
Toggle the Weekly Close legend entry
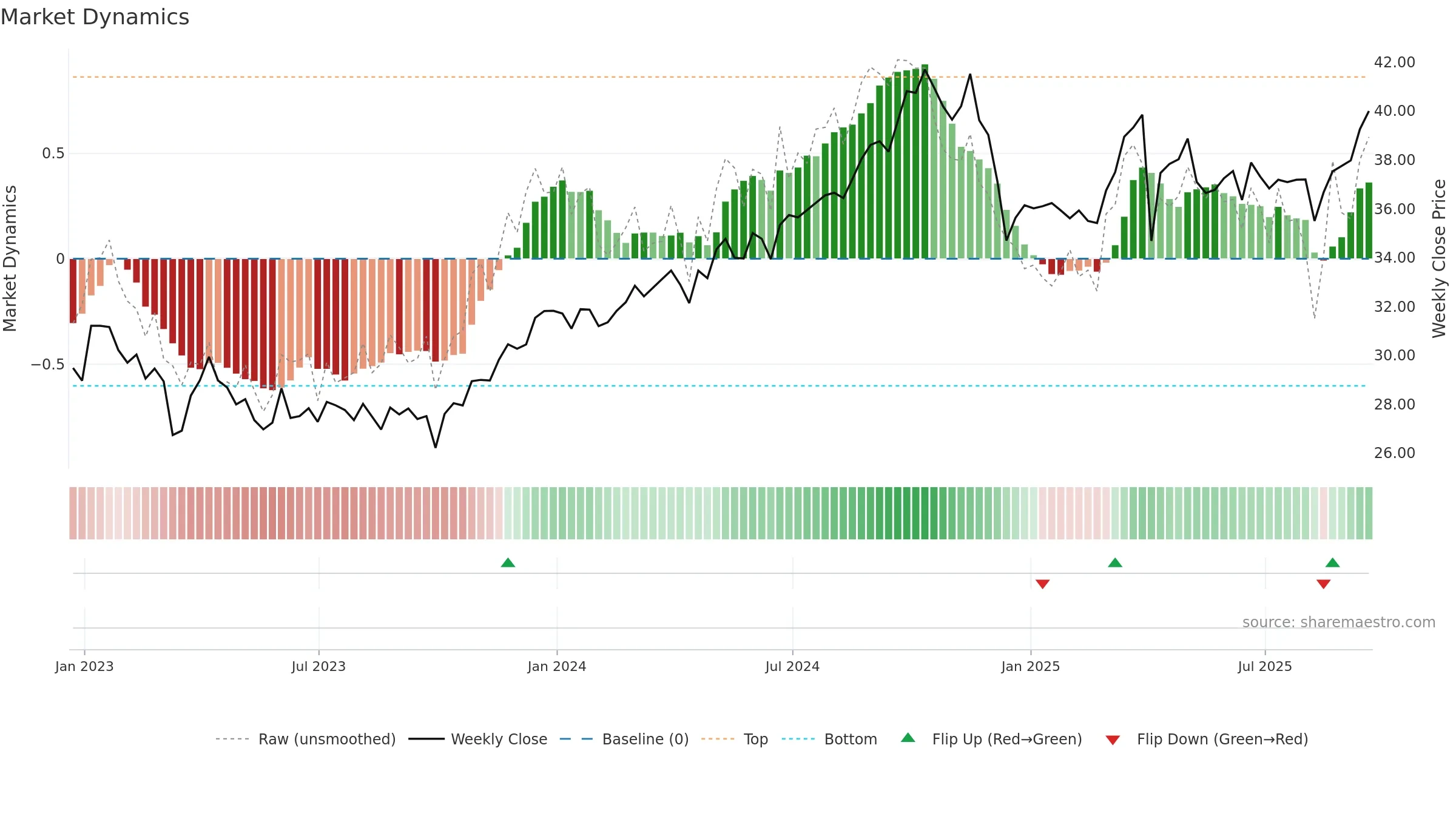[477, 739]
